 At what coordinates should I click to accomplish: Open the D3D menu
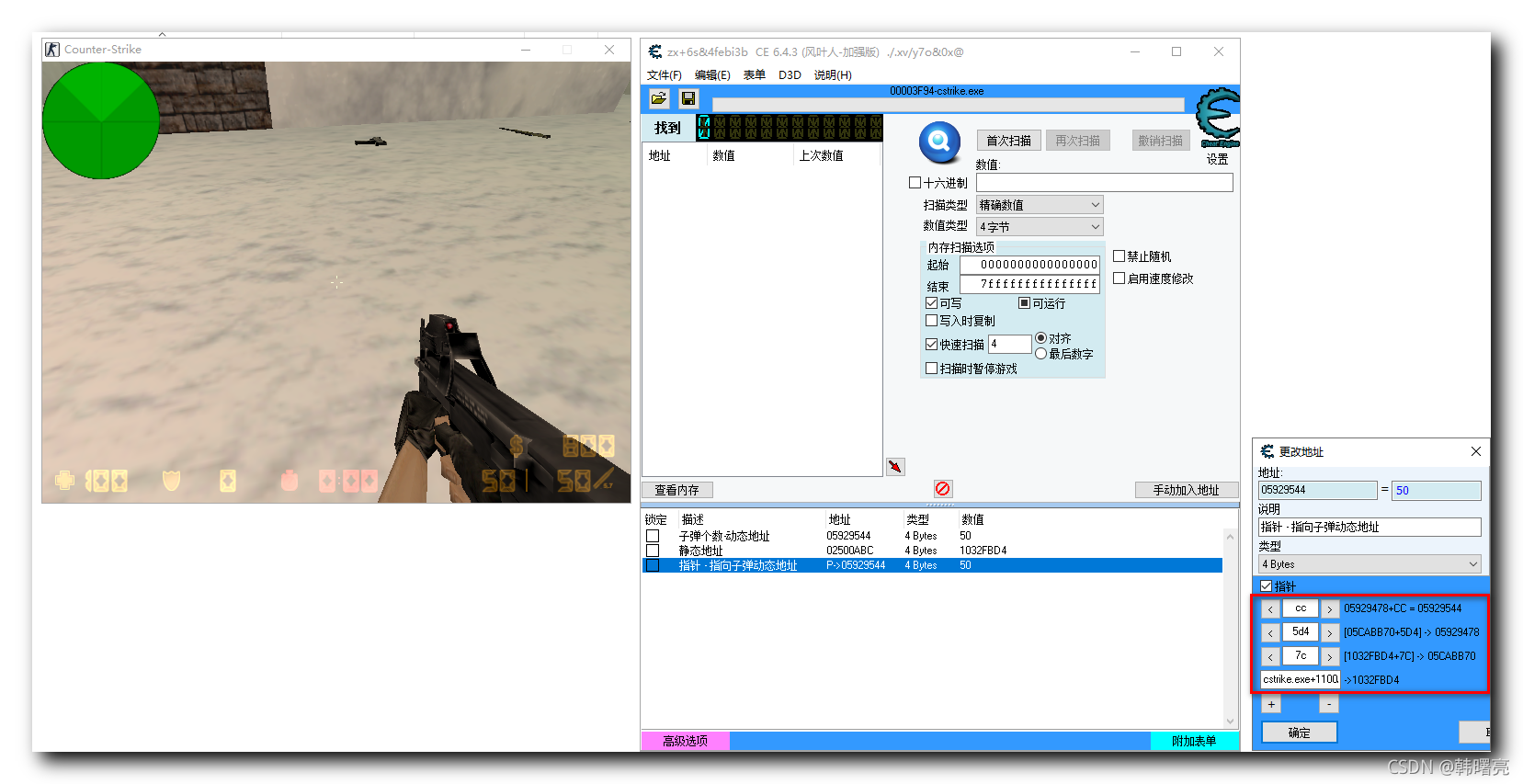click(x=790, y=75)
